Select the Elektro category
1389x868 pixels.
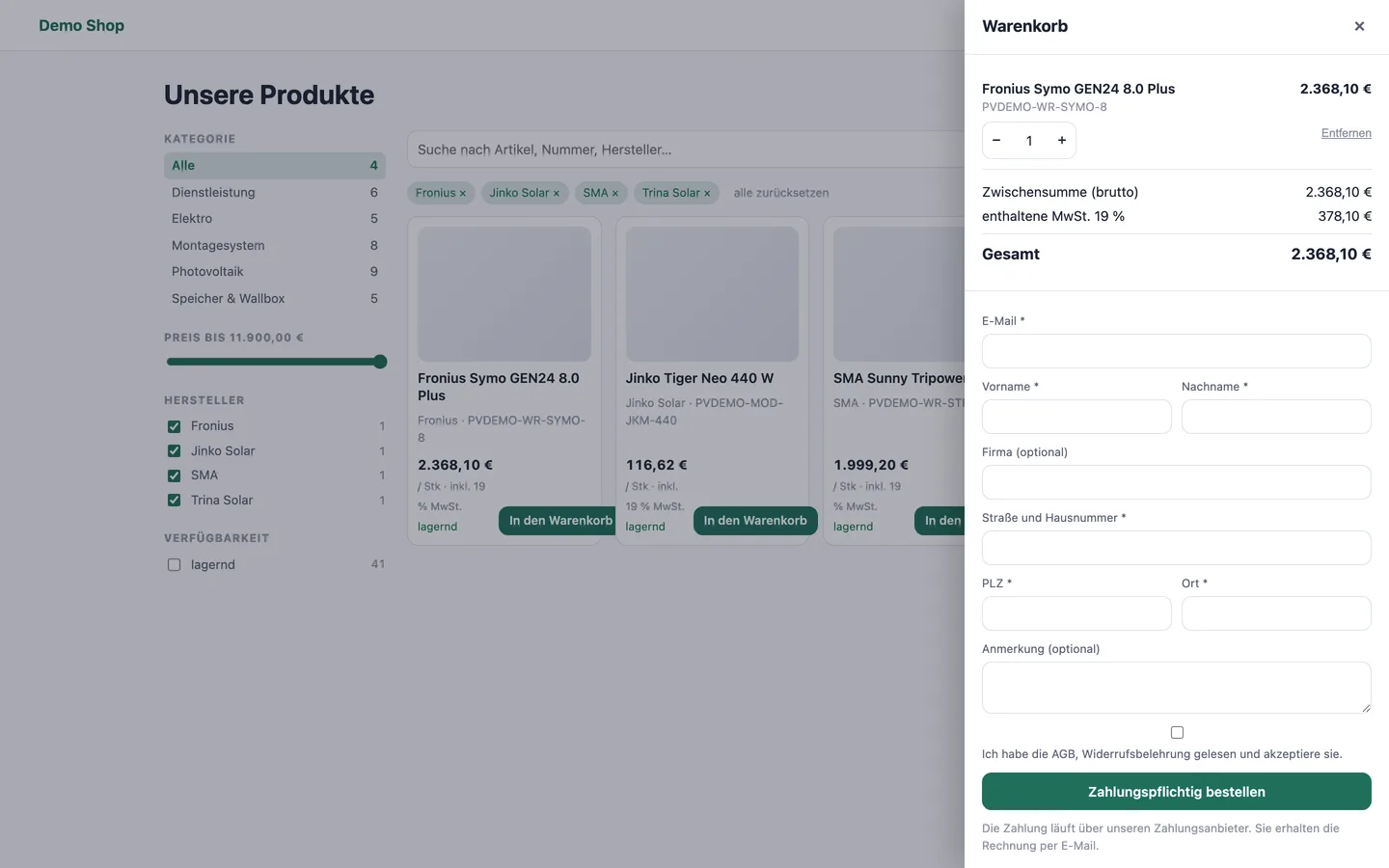(x=275, y=219)
